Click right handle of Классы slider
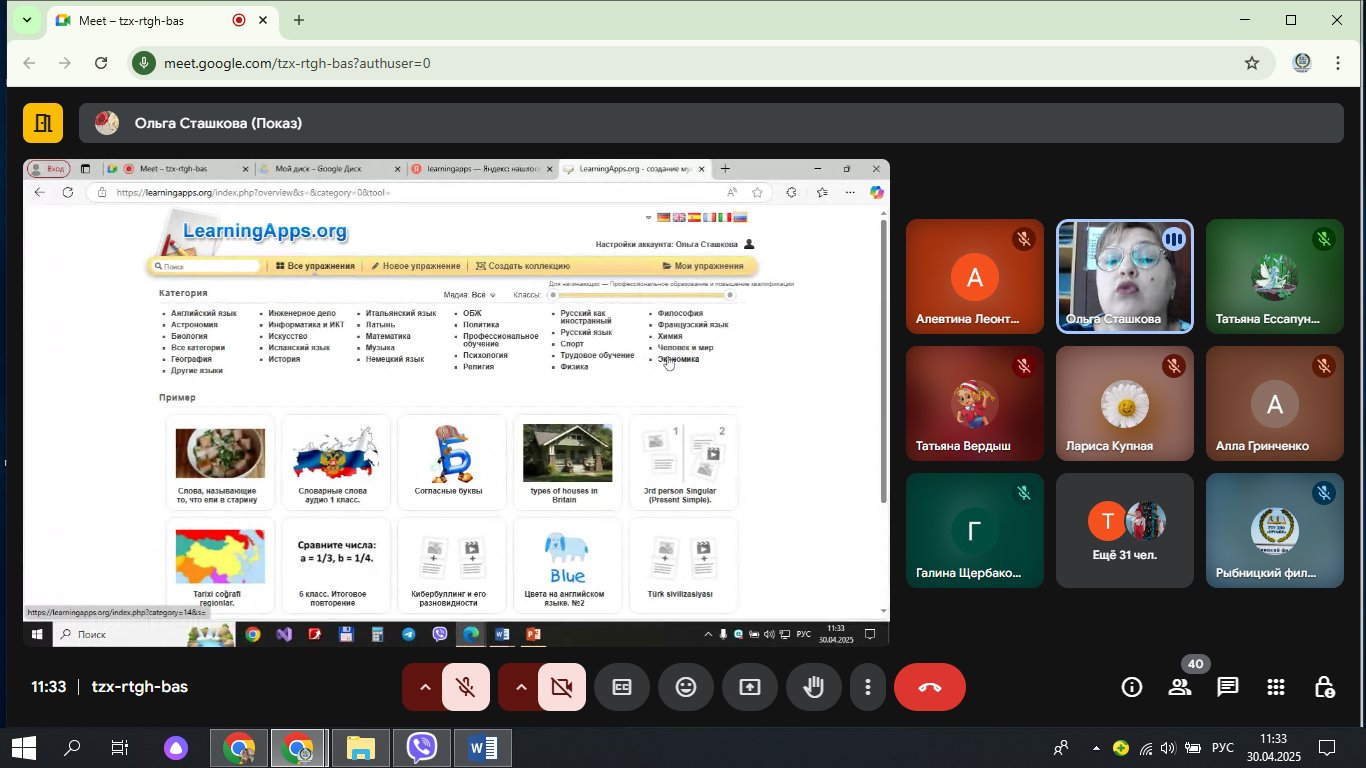Image resolution: width=1366 pixels, height=768 pixels. 730,295
